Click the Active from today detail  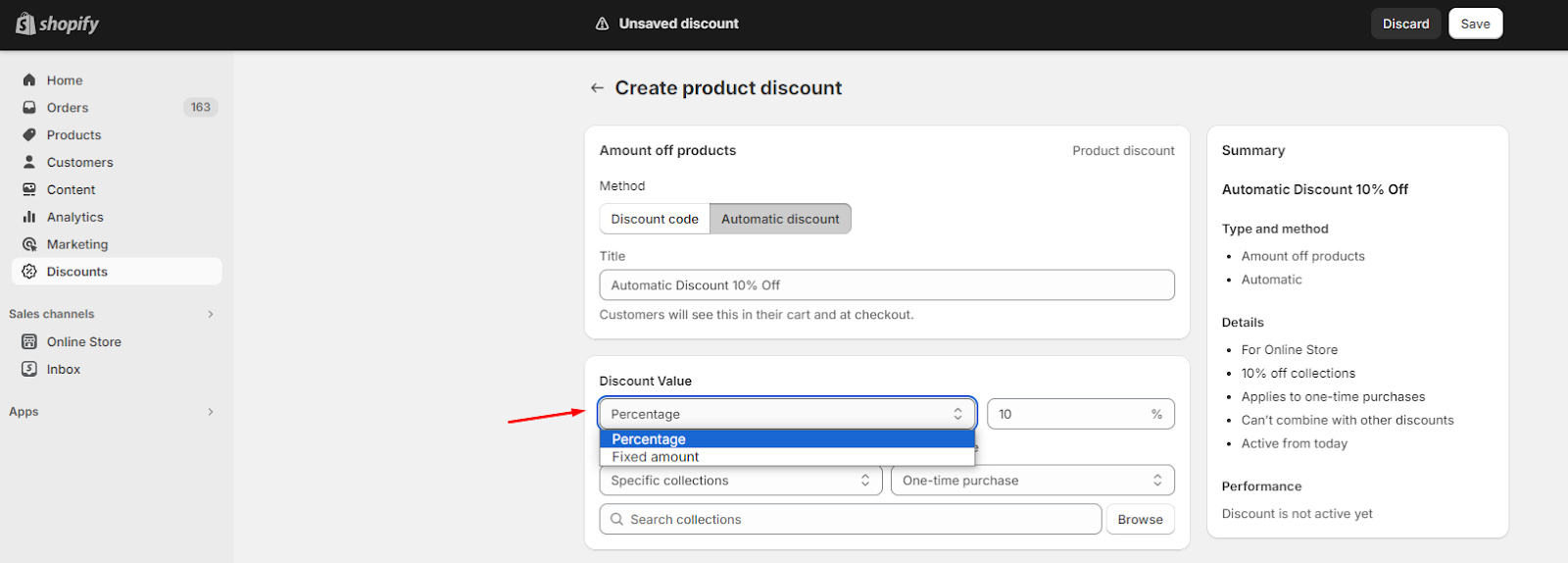tap(1295, 444)
